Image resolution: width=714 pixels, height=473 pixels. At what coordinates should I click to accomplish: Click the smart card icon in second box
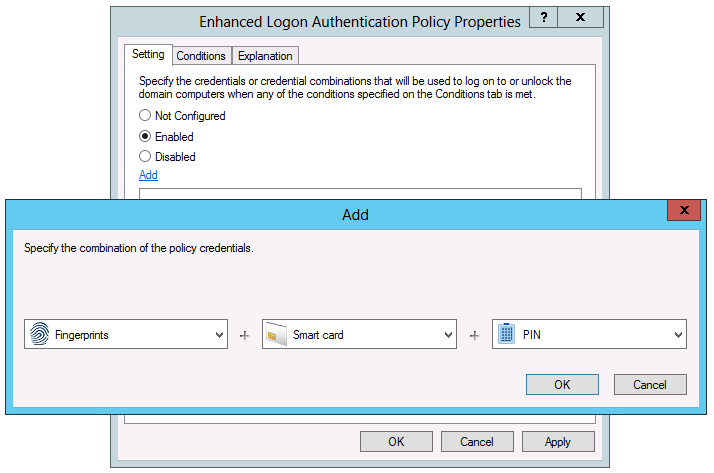click(276, 335)
